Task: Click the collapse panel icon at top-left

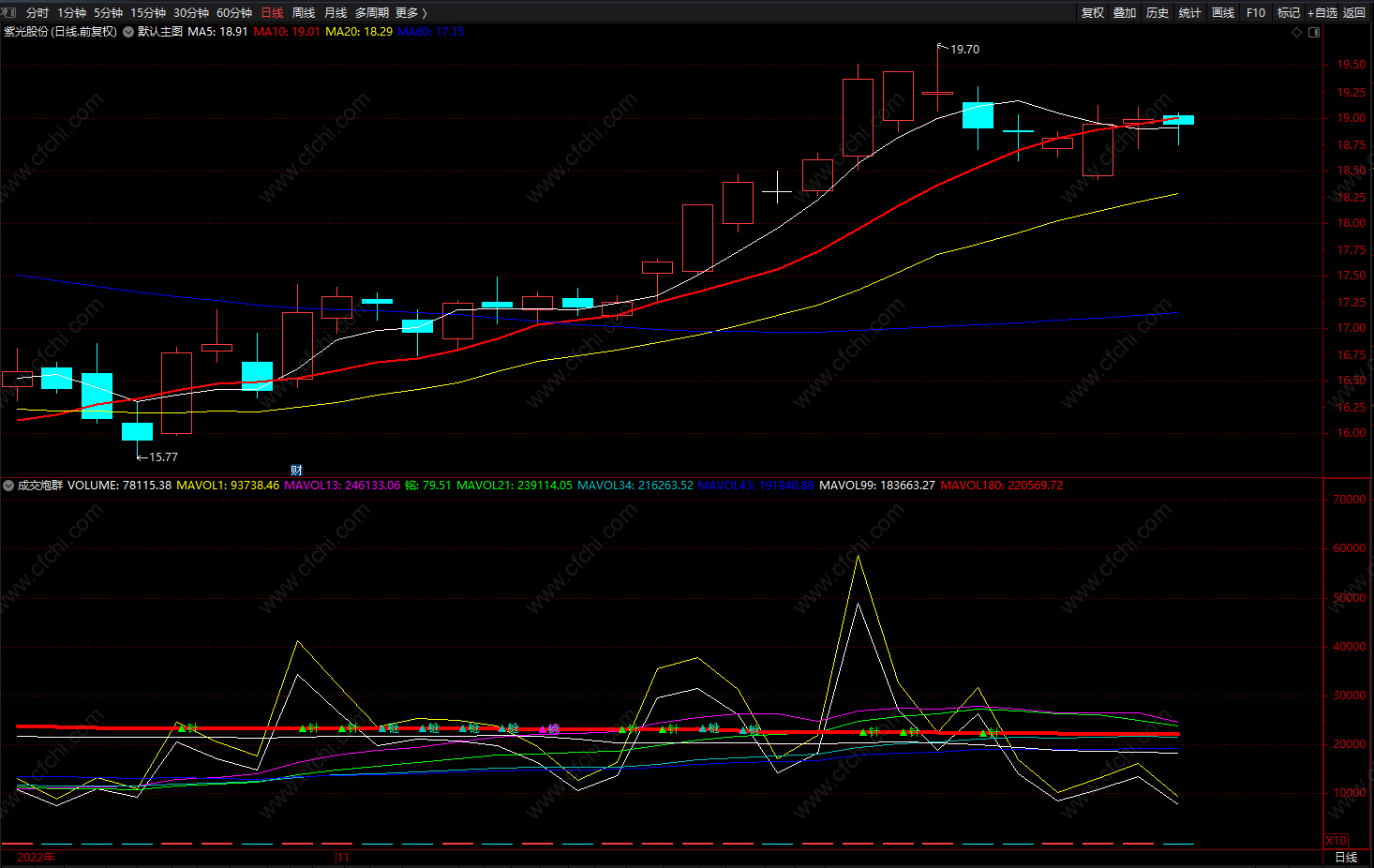Action: [x=9, y=12]
